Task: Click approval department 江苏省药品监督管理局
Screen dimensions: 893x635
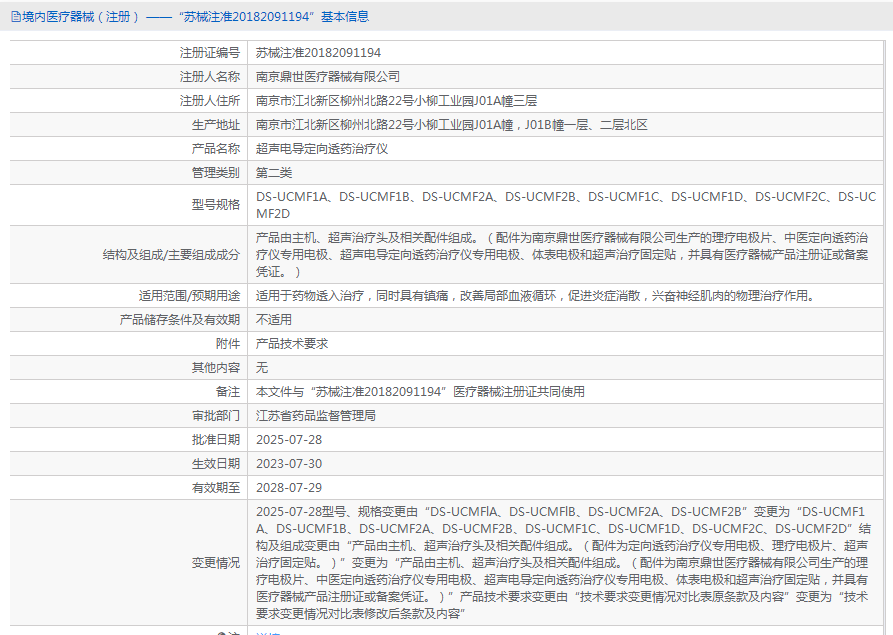Action: (x=316, y=415)
